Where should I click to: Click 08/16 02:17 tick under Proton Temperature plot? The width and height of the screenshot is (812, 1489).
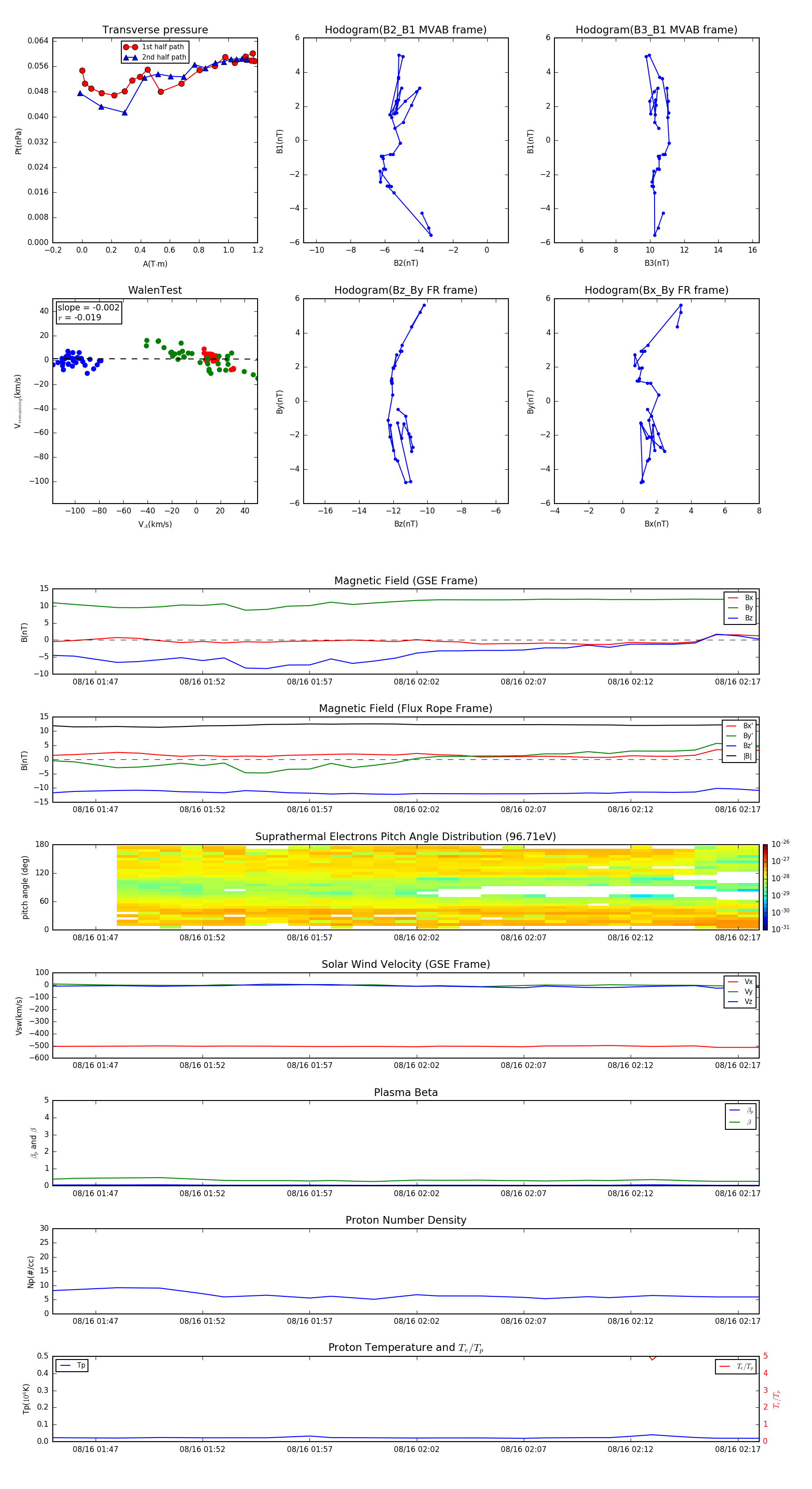[738, 1449]
